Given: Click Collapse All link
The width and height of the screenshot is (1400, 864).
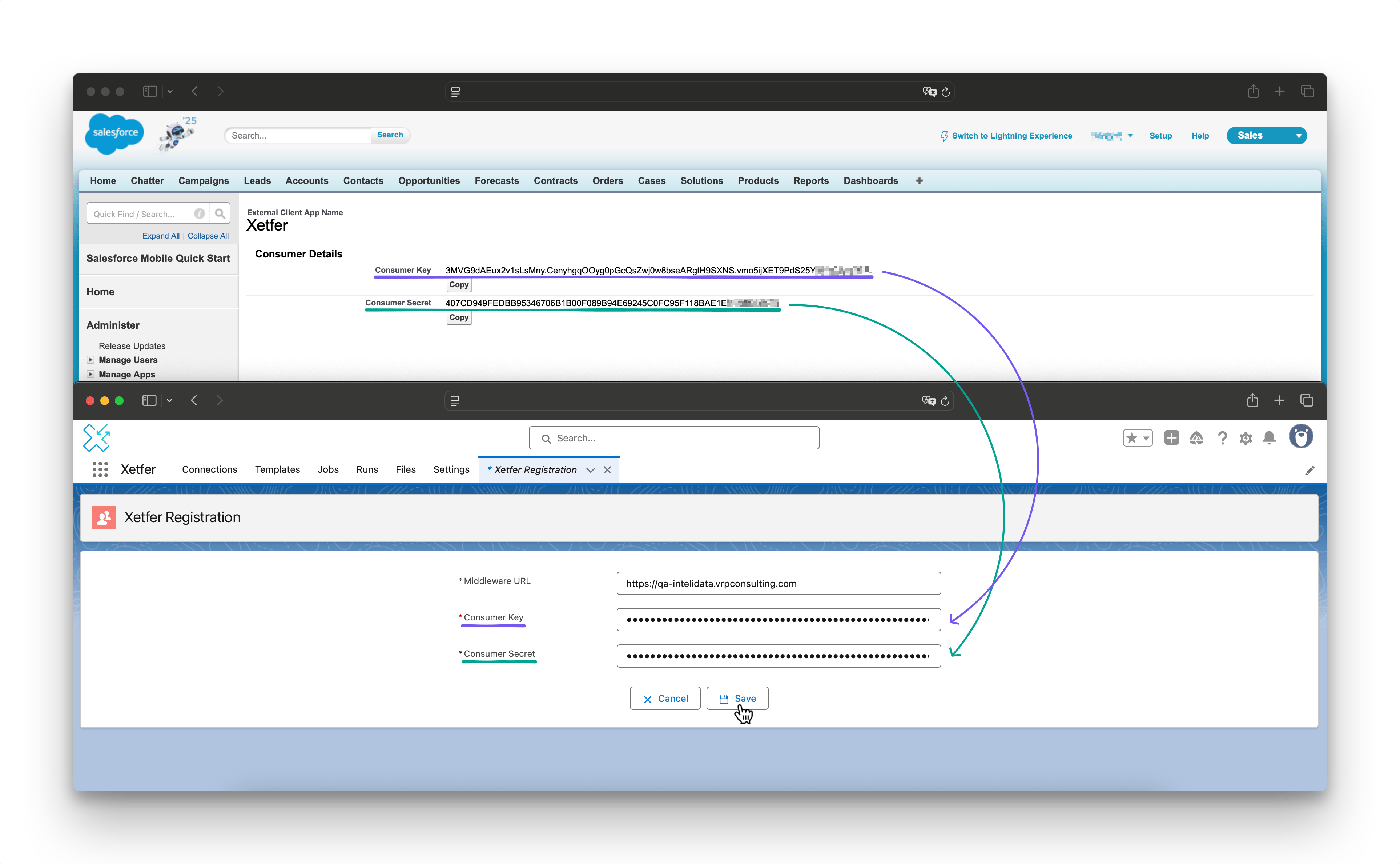Looking at the screenshot, I should point(208,235).
